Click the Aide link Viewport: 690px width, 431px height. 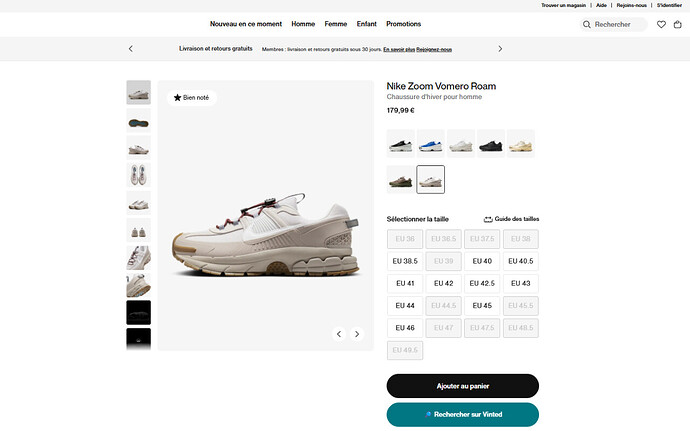(601, 5)
